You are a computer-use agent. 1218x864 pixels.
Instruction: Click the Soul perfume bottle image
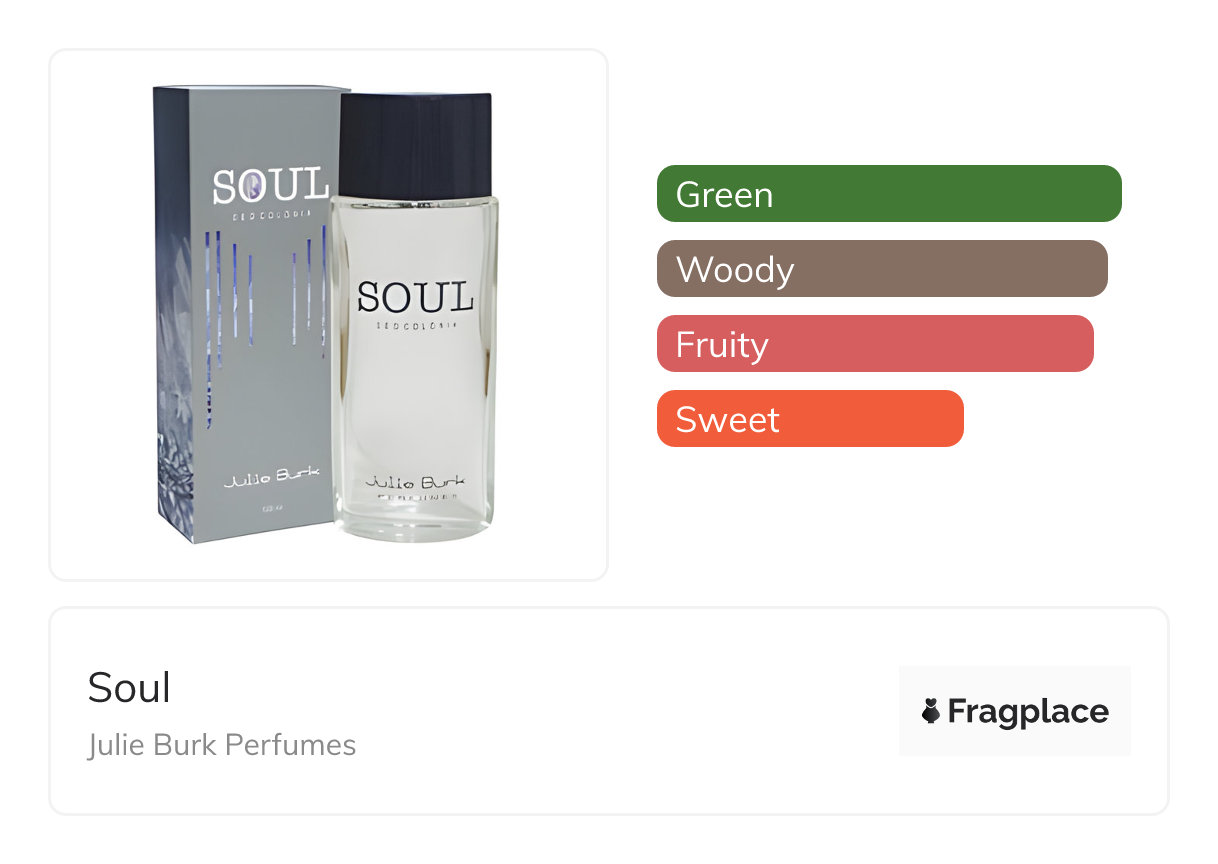tap(414, 380)
